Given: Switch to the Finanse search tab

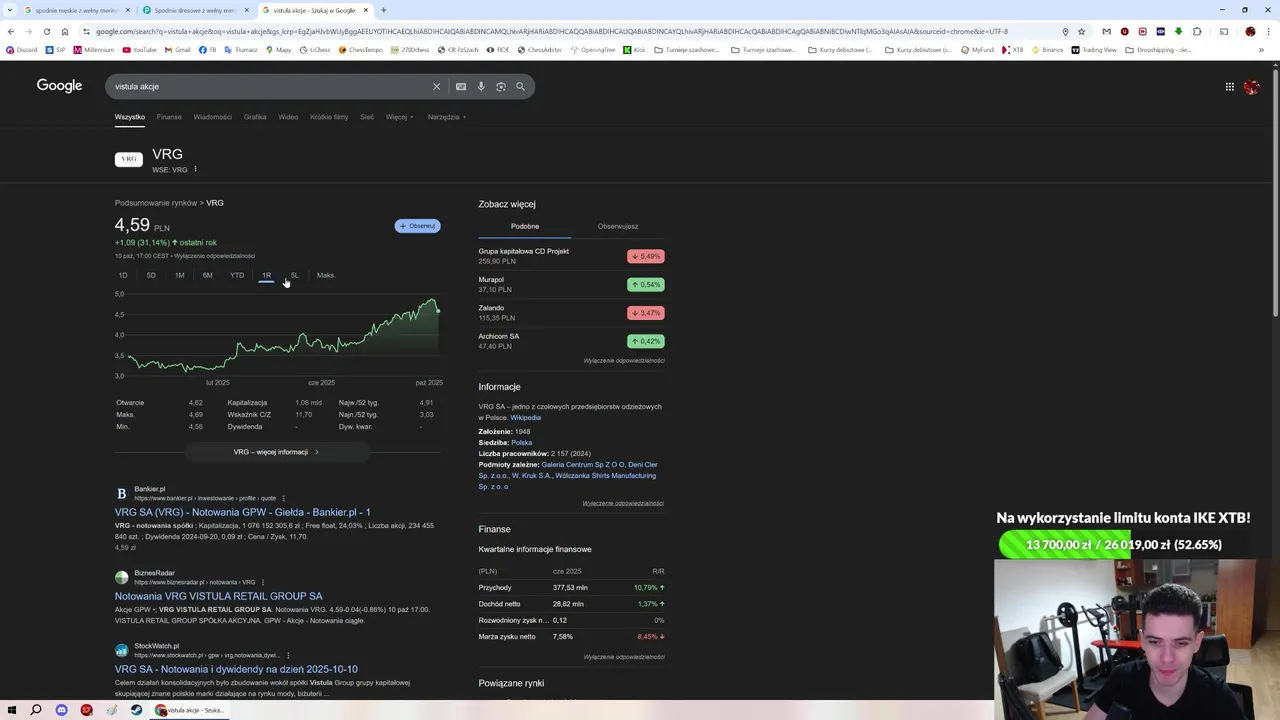Looking at the screenshot, I should pyautogui.click(x=169, y=117).
